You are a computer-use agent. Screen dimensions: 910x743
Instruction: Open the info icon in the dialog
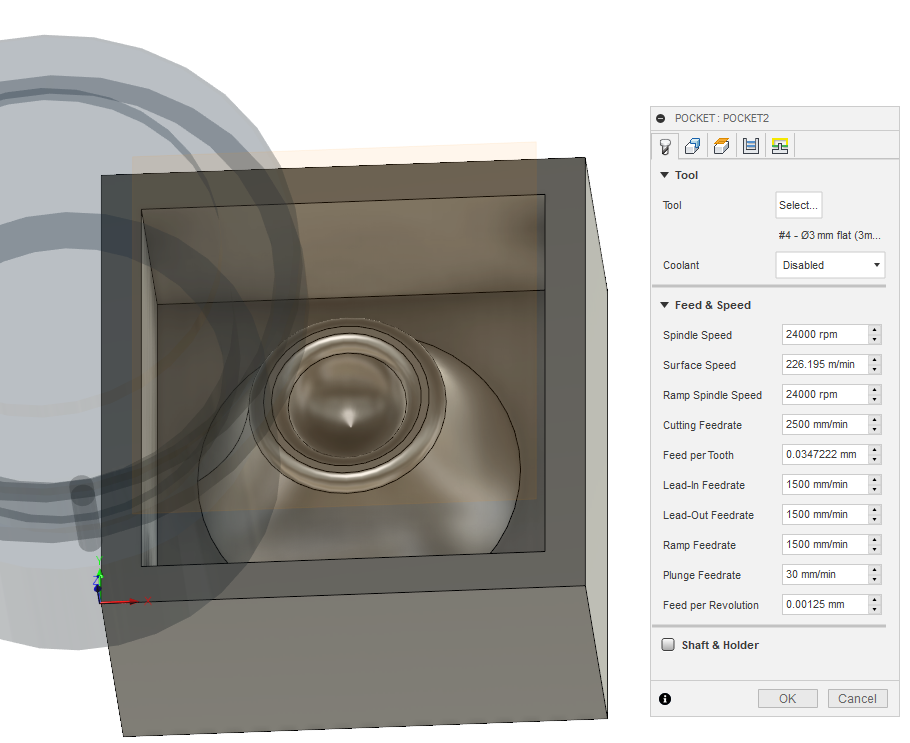665,699
